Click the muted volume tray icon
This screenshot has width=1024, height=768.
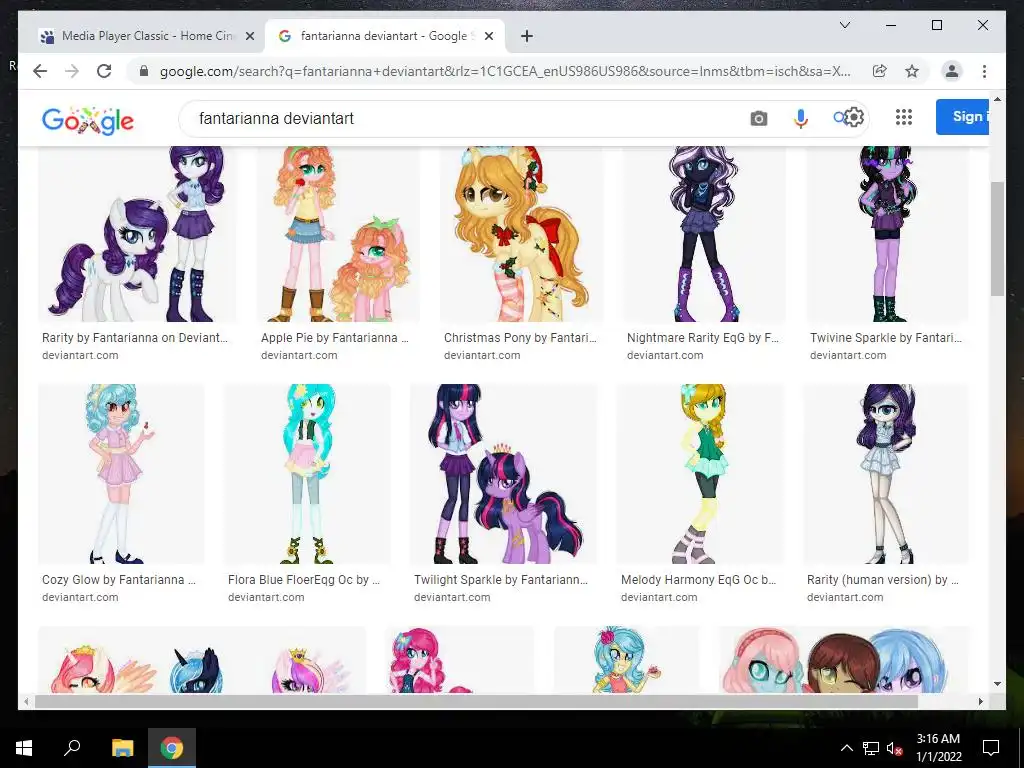(895, 748)
